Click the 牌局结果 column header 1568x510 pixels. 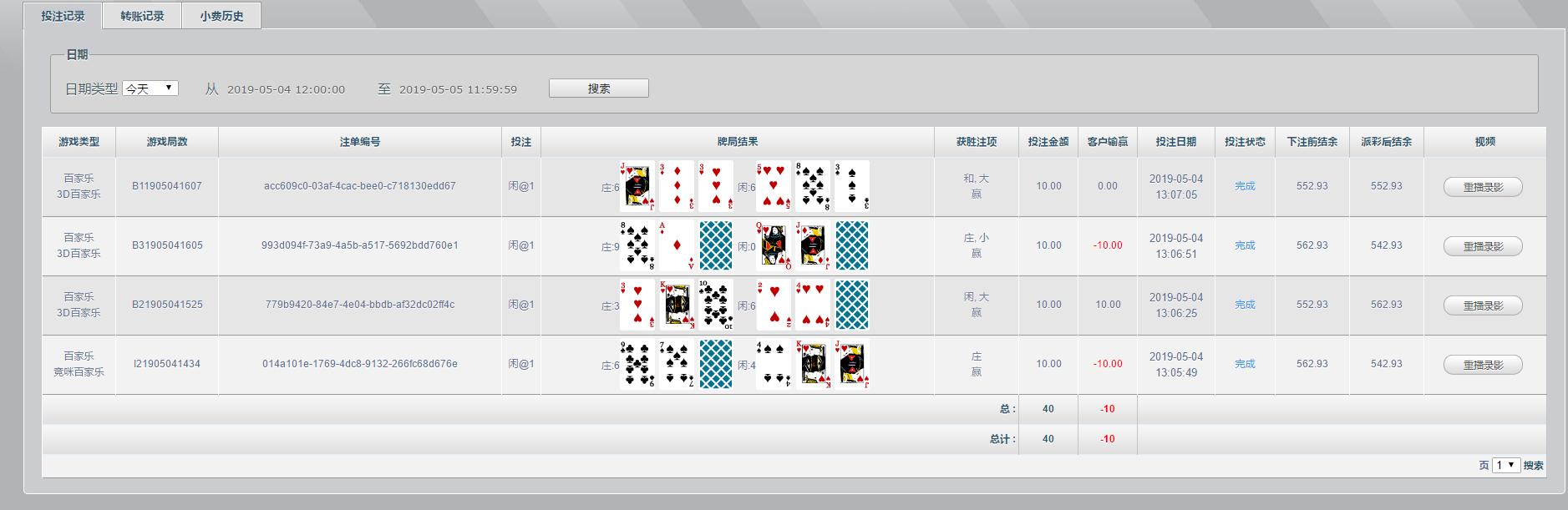point(738,142)
